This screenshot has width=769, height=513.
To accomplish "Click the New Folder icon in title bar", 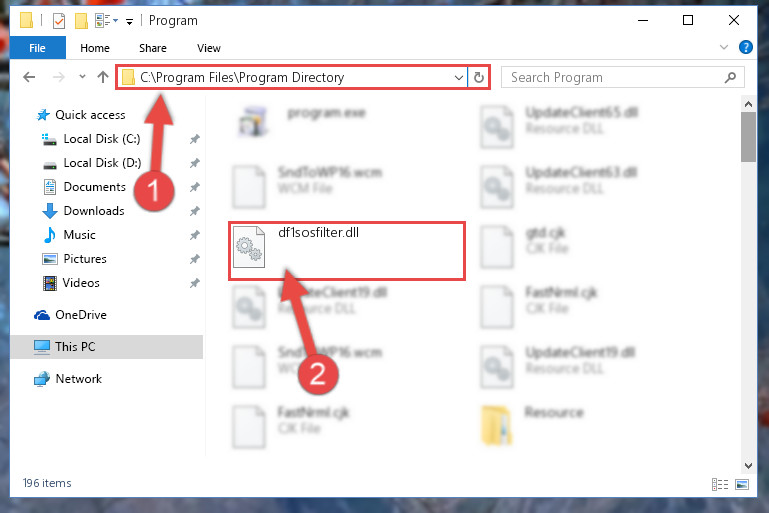I will pos(81,21).
